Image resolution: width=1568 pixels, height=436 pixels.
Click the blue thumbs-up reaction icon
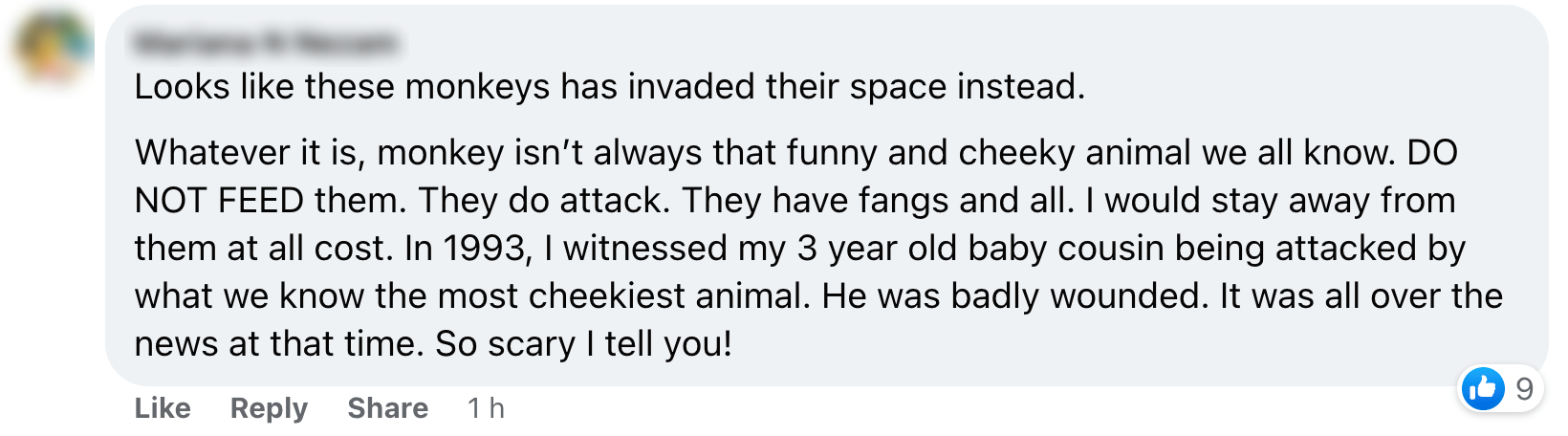pyautogui.click(x=1483, y=388)
